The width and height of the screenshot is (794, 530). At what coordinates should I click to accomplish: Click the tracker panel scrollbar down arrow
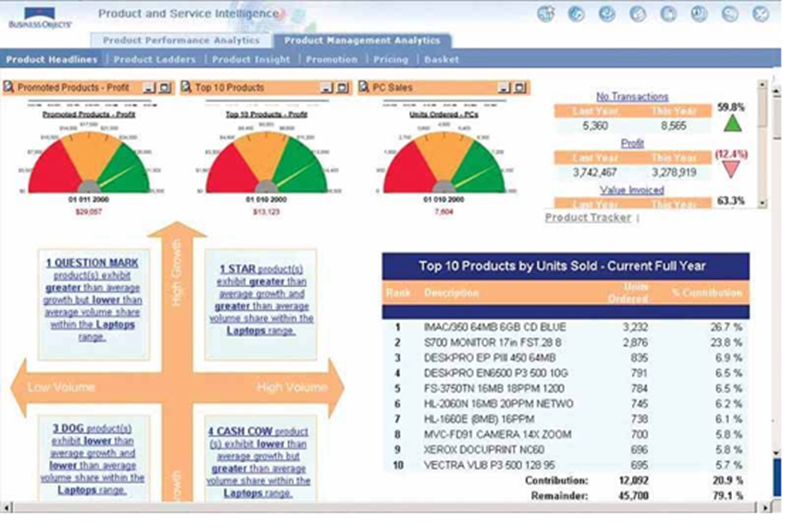click(762, 203)
